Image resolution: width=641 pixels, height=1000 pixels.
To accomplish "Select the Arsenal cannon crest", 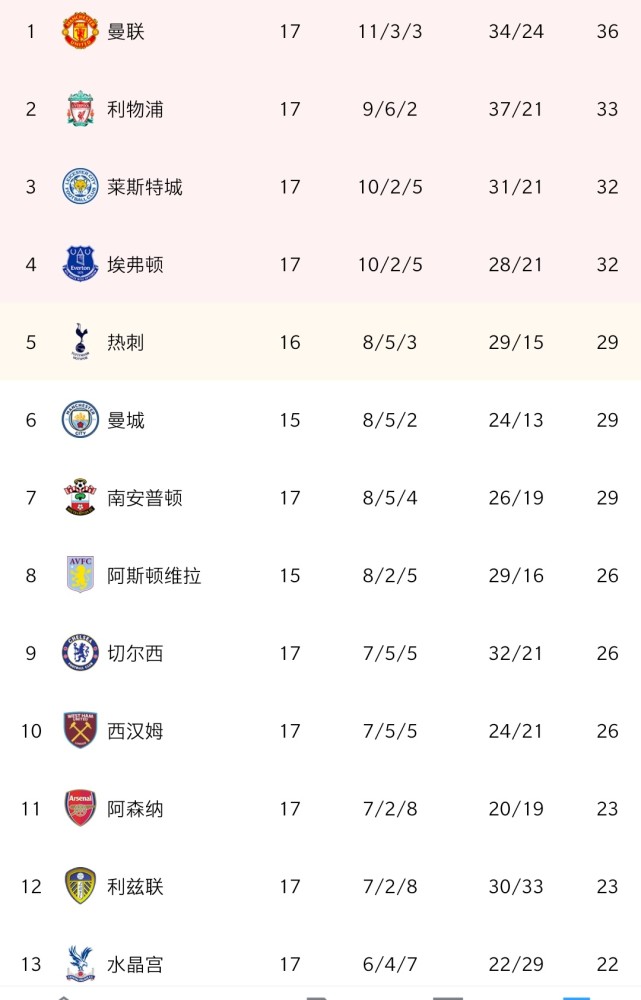I will click(80, 808).
